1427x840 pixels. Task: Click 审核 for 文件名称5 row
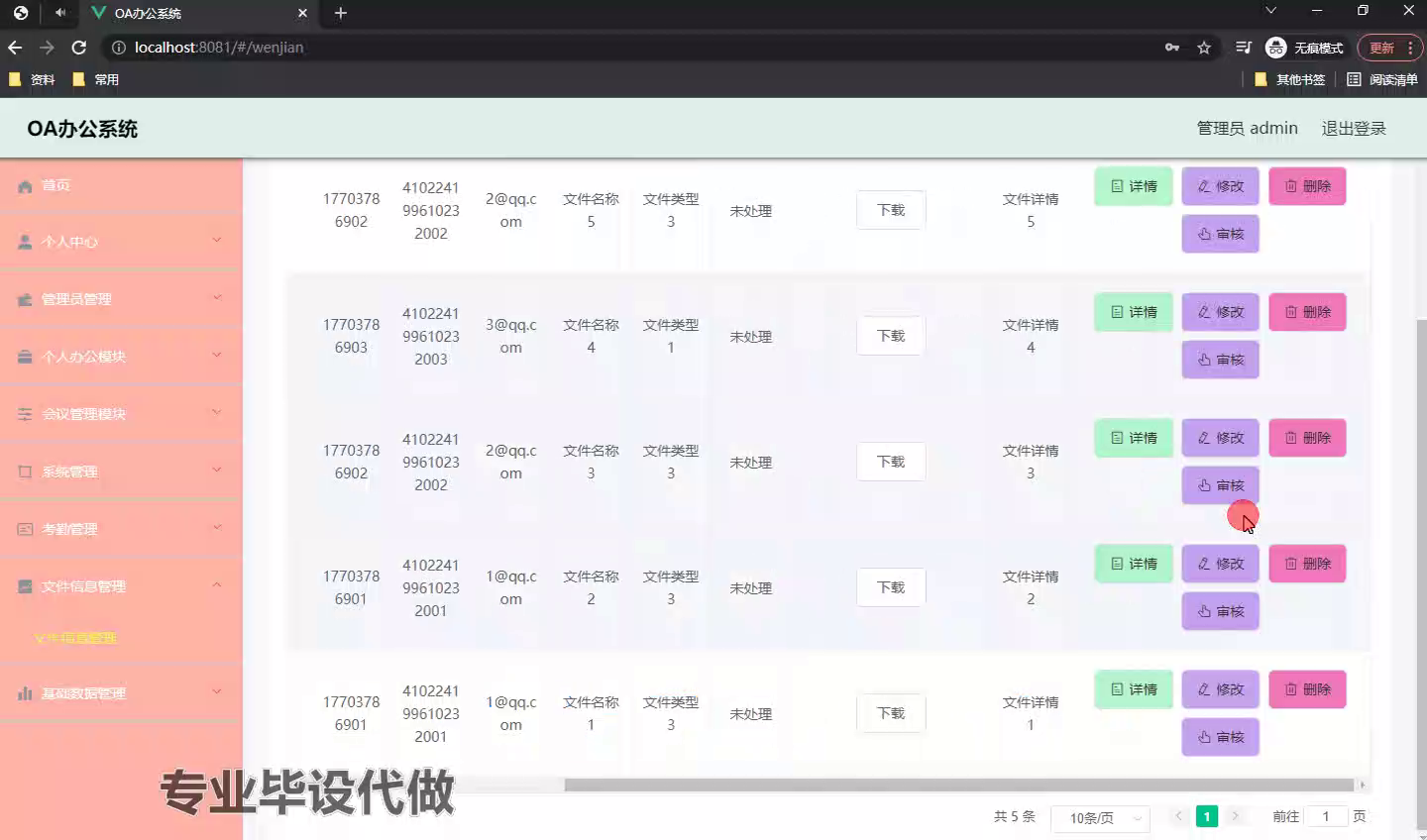(1220, 234)
